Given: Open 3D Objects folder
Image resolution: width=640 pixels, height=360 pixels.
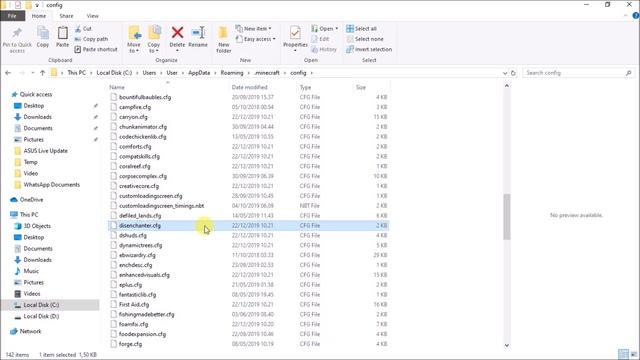Looking at the screenshot, I should pyautogui.click(x=37, y=226).
